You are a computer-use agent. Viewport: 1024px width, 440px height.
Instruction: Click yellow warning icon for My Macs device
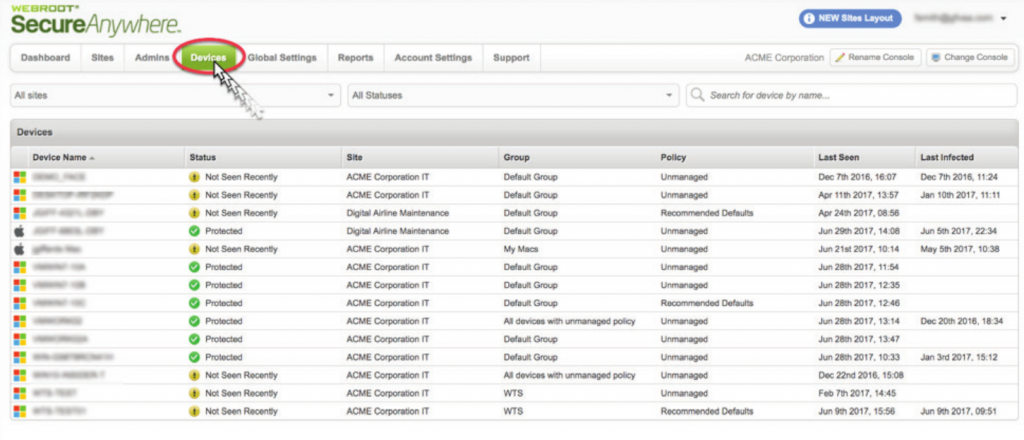coord(194,249)
